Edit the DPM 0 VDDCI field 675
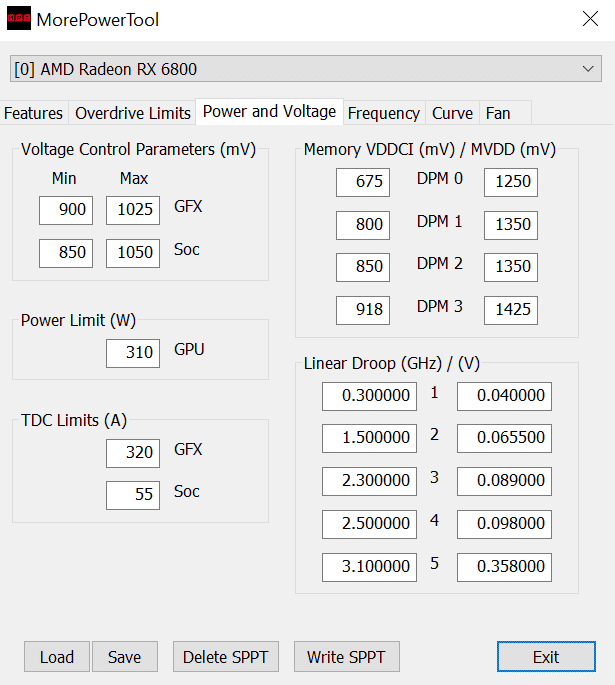The image size is (615, 685). [x=363, y=182]
